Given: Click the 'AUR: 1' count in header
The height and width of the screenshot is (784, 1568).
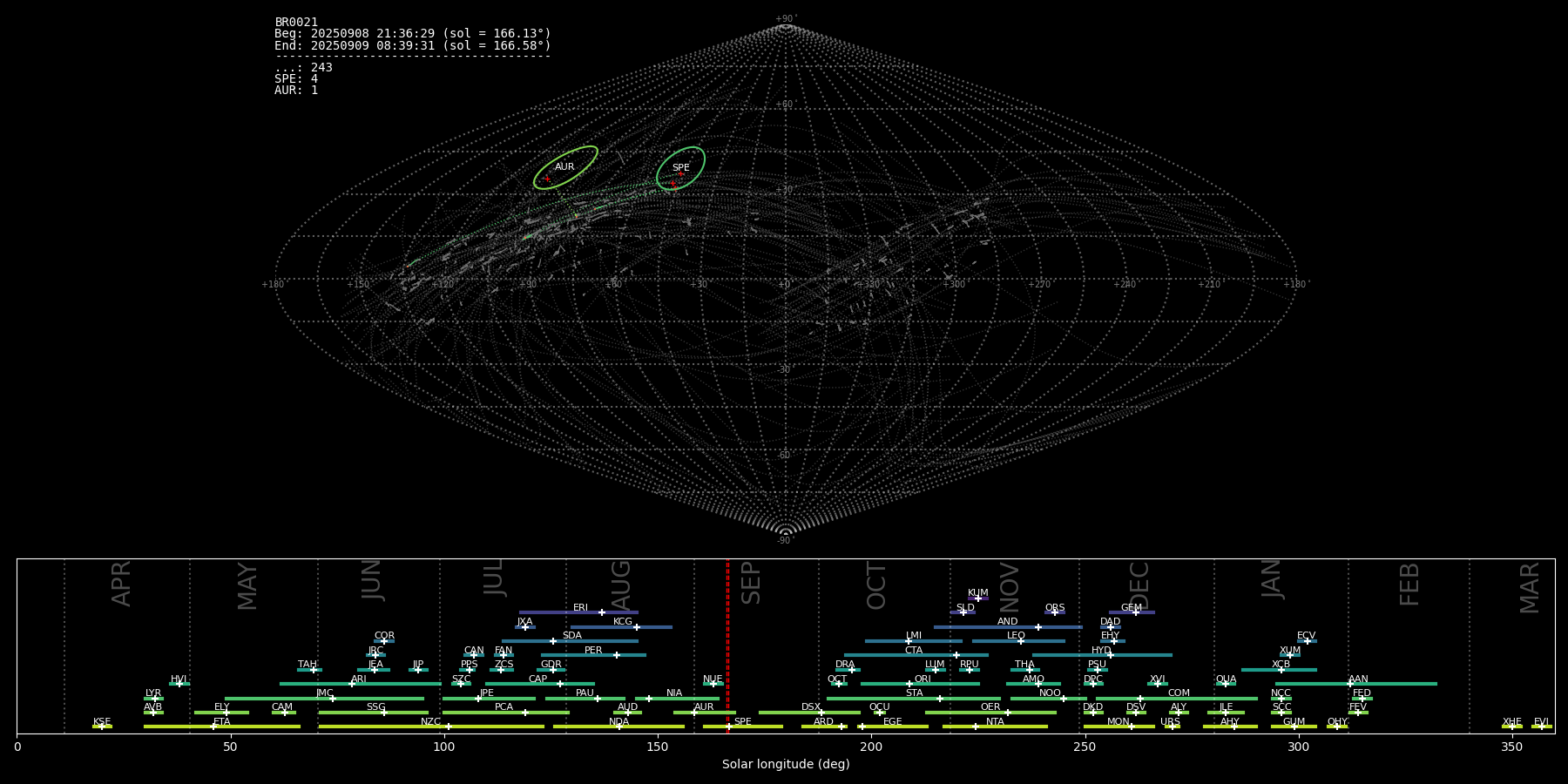Looking at the screenshot, I should tap(296, 91).
